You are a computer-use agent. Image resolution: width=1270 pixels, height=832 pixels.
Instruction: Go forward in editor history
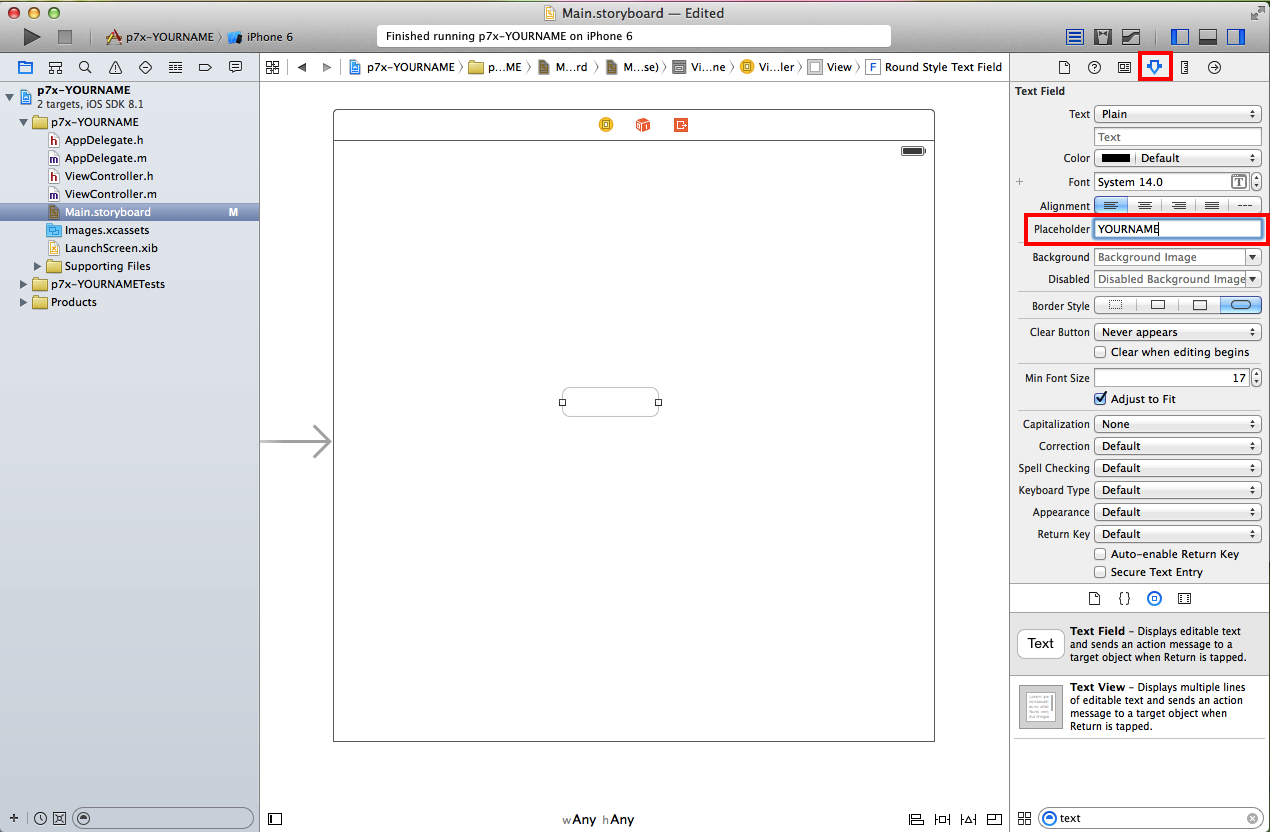(326, 67)
